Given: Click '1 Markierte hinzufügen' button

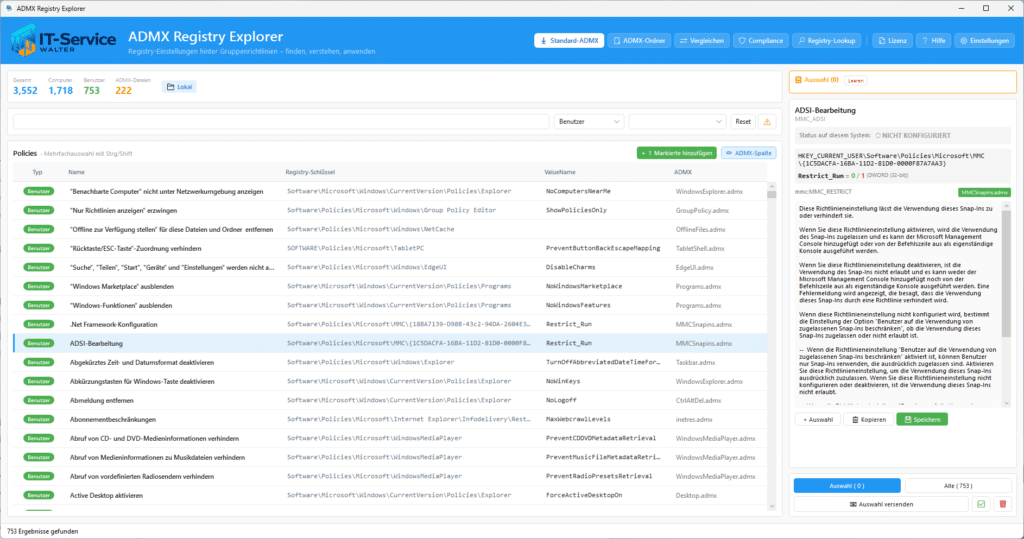Looking at the screenshot, I should [677, 153].
